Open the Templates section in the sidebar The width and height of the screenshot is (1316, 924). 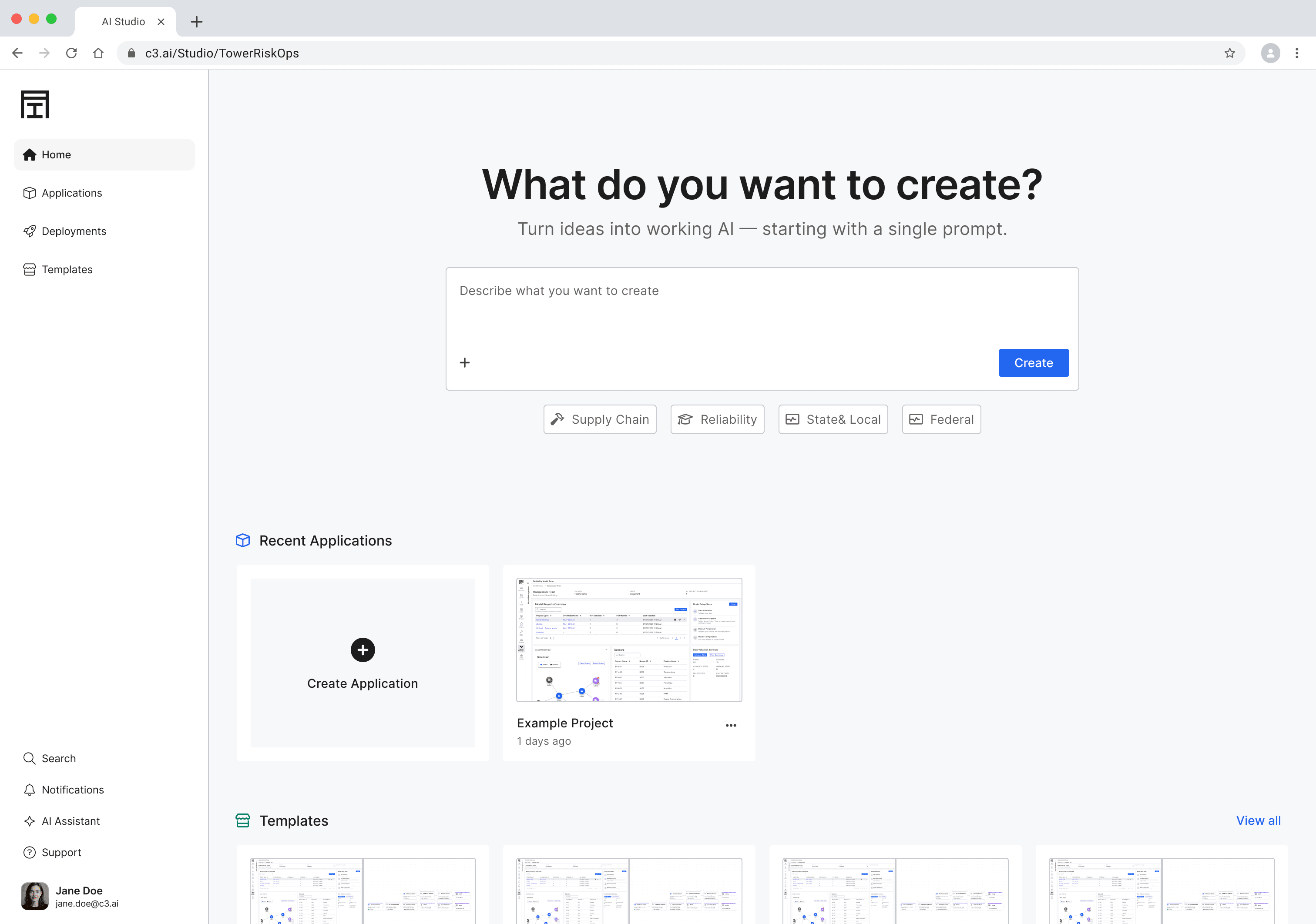point(67,269)
